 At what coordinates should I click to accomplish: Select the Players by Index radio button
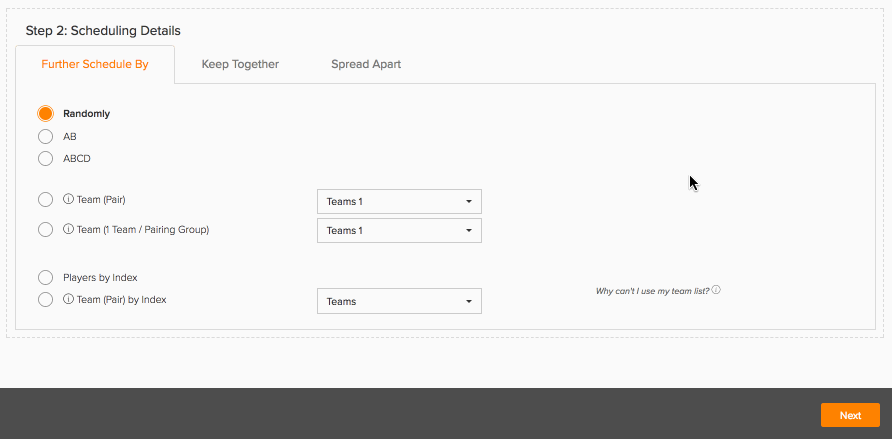coord(46,278)
